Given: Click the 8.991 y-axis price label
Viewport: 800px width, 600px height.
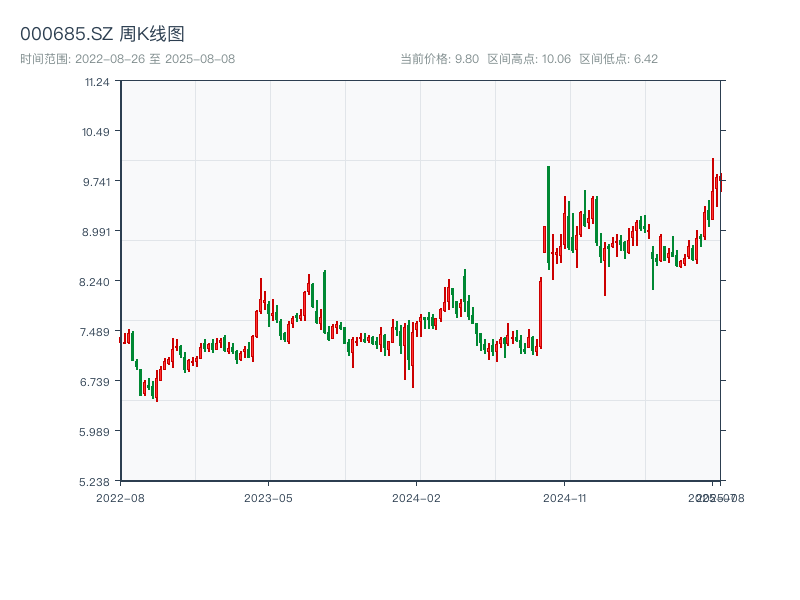Looking at the screenshot, I should [97, 231].
